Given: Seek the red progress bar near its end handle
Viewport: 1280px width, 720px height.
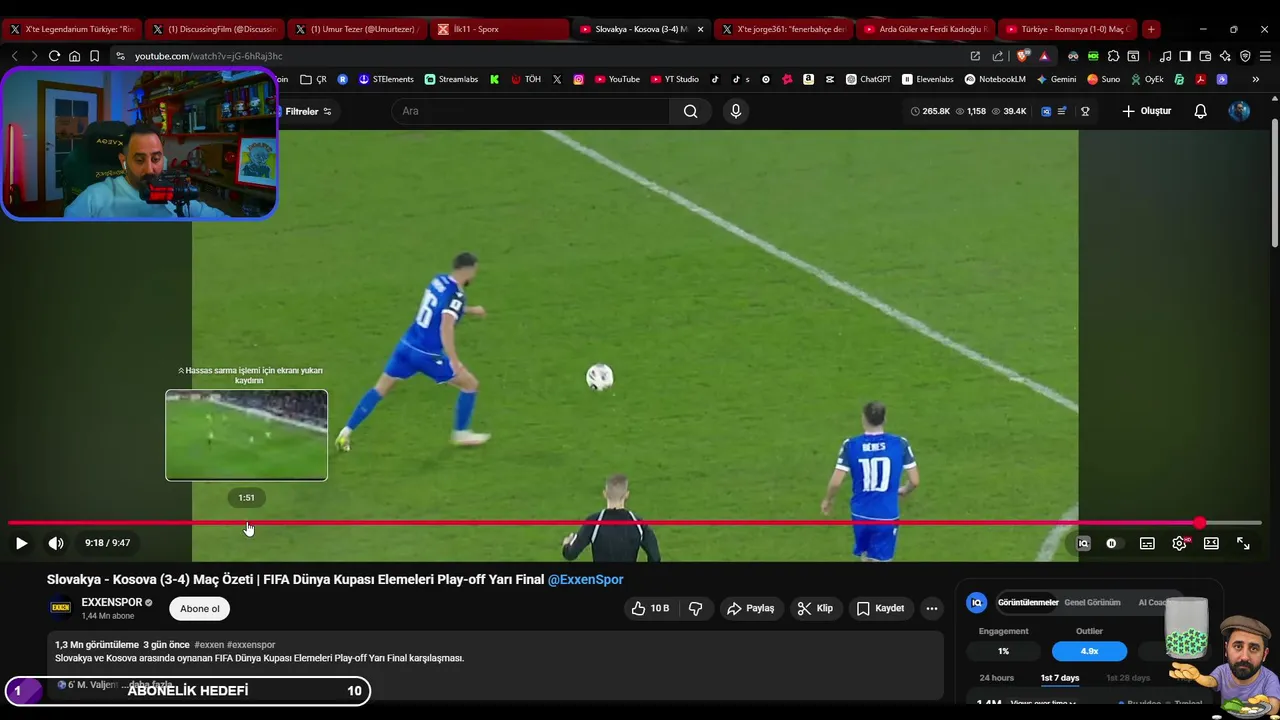Looking at the screenshot, I should click(x=1199, y=523).
